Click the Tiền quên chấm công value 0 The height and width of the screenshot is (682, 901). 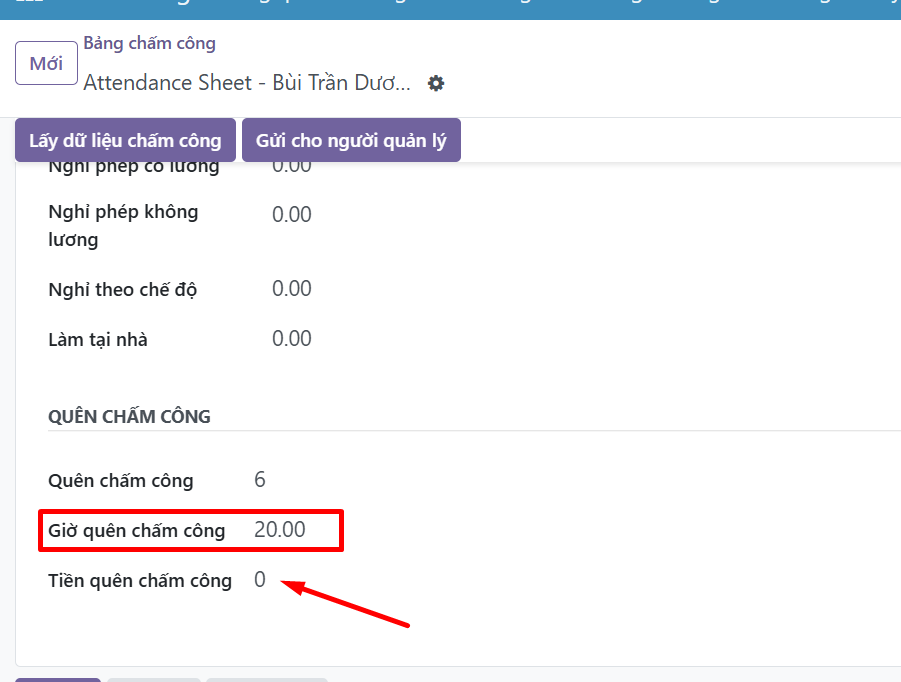(x=260, y=580)
